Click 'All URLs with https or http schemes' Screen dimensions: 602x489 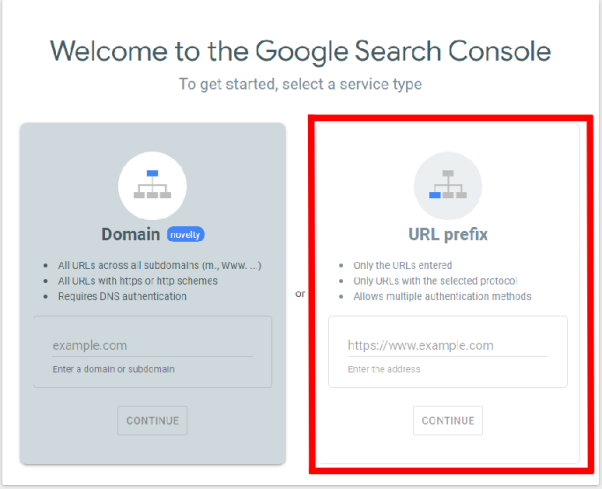[137, 281]
